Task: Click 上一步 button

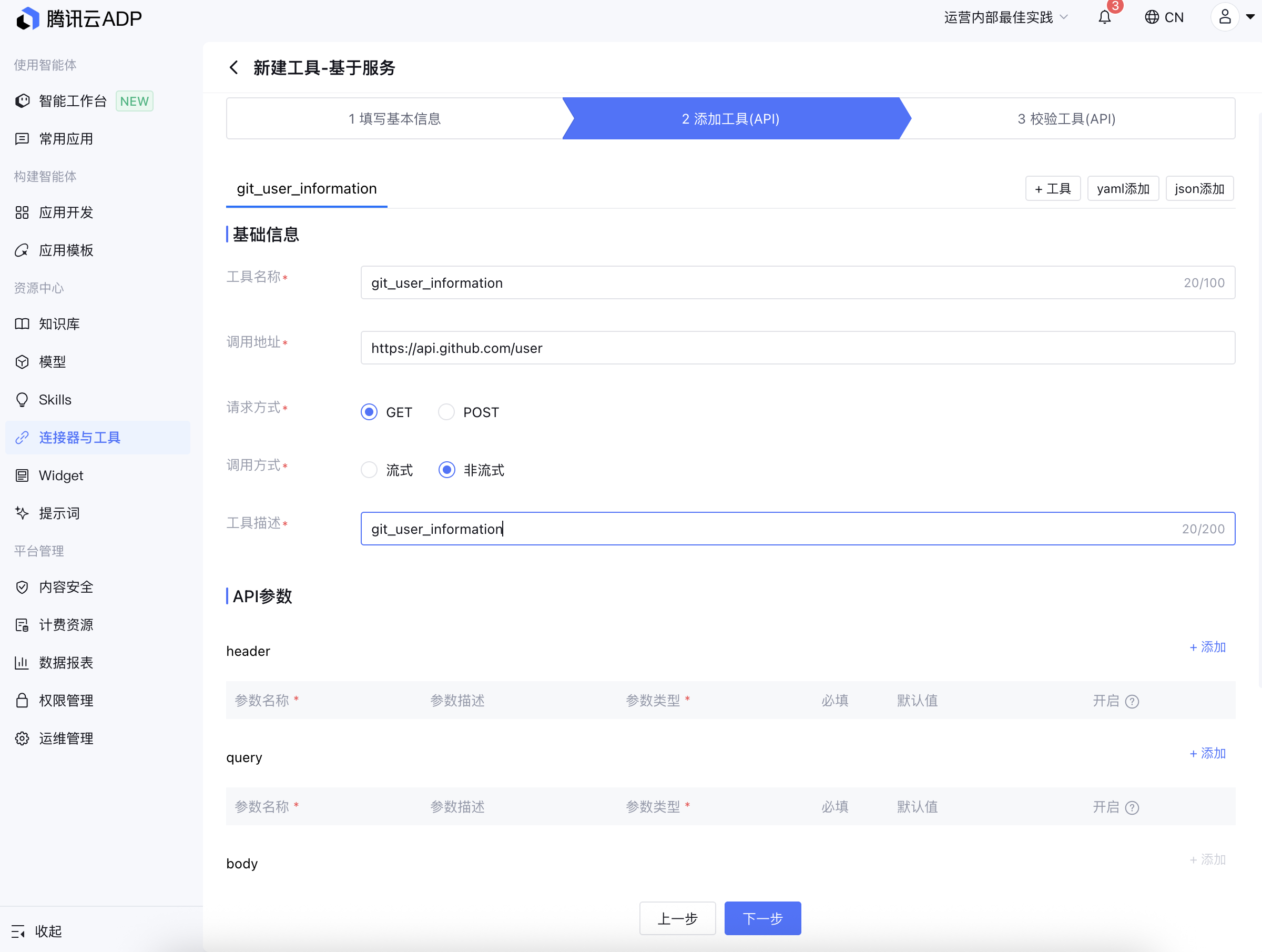Action: click(677, 918)
